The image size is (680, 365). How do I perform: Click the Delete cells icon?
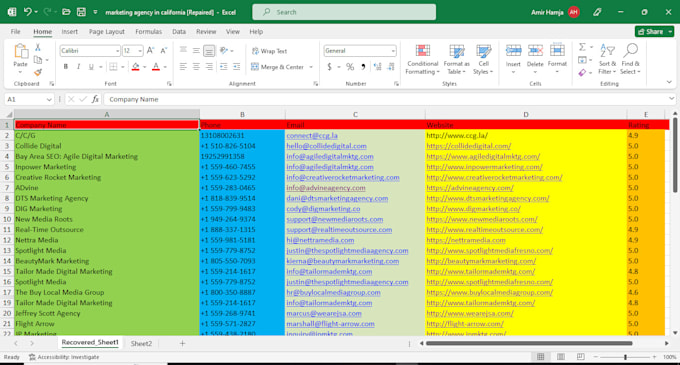point(535,51)
